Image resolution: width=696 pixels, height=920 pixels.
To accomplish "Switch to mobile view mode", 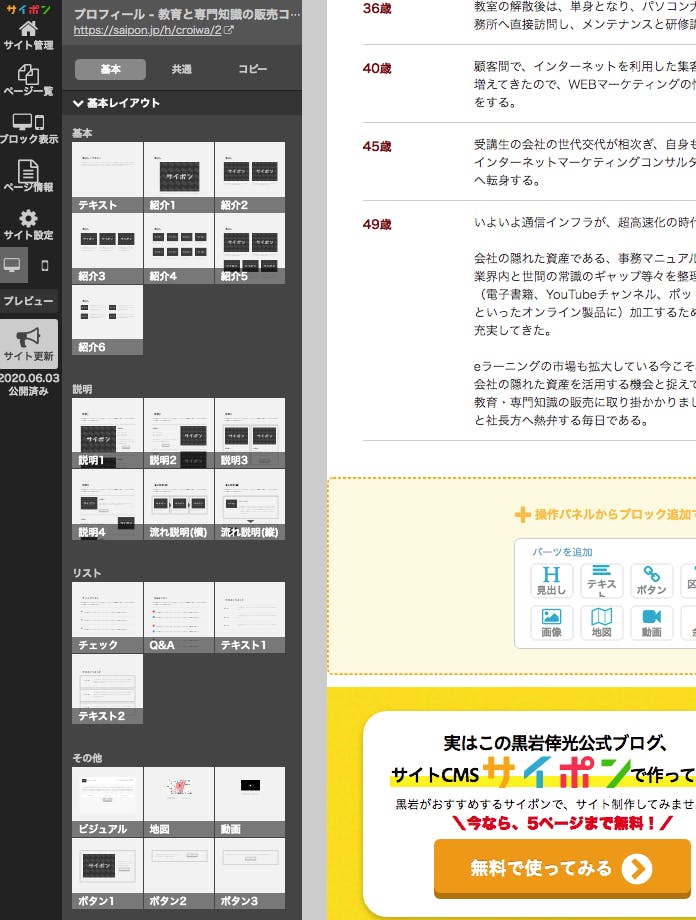I will coord(44,266).
